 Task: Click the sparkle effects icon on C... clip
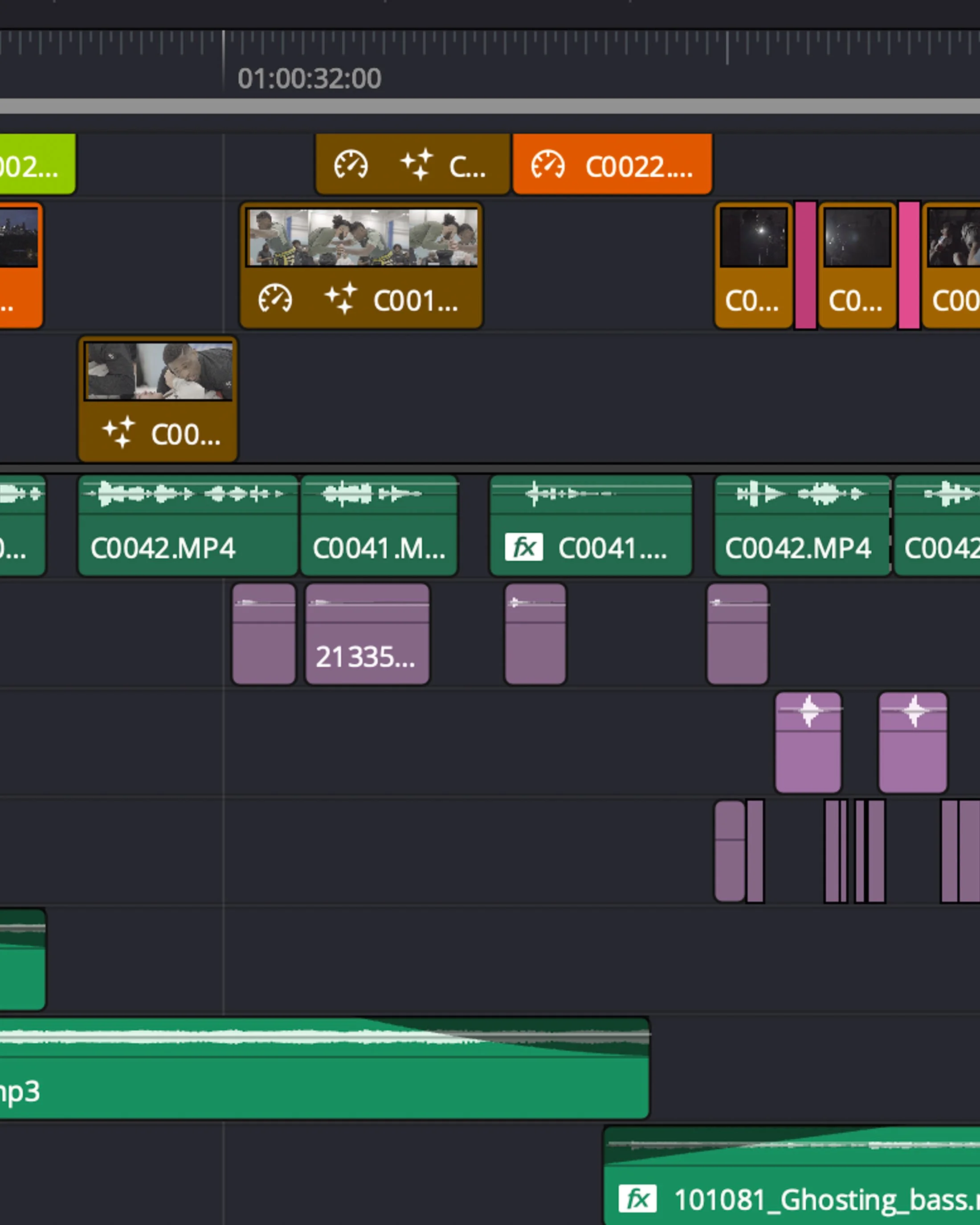tap(416, 165)
